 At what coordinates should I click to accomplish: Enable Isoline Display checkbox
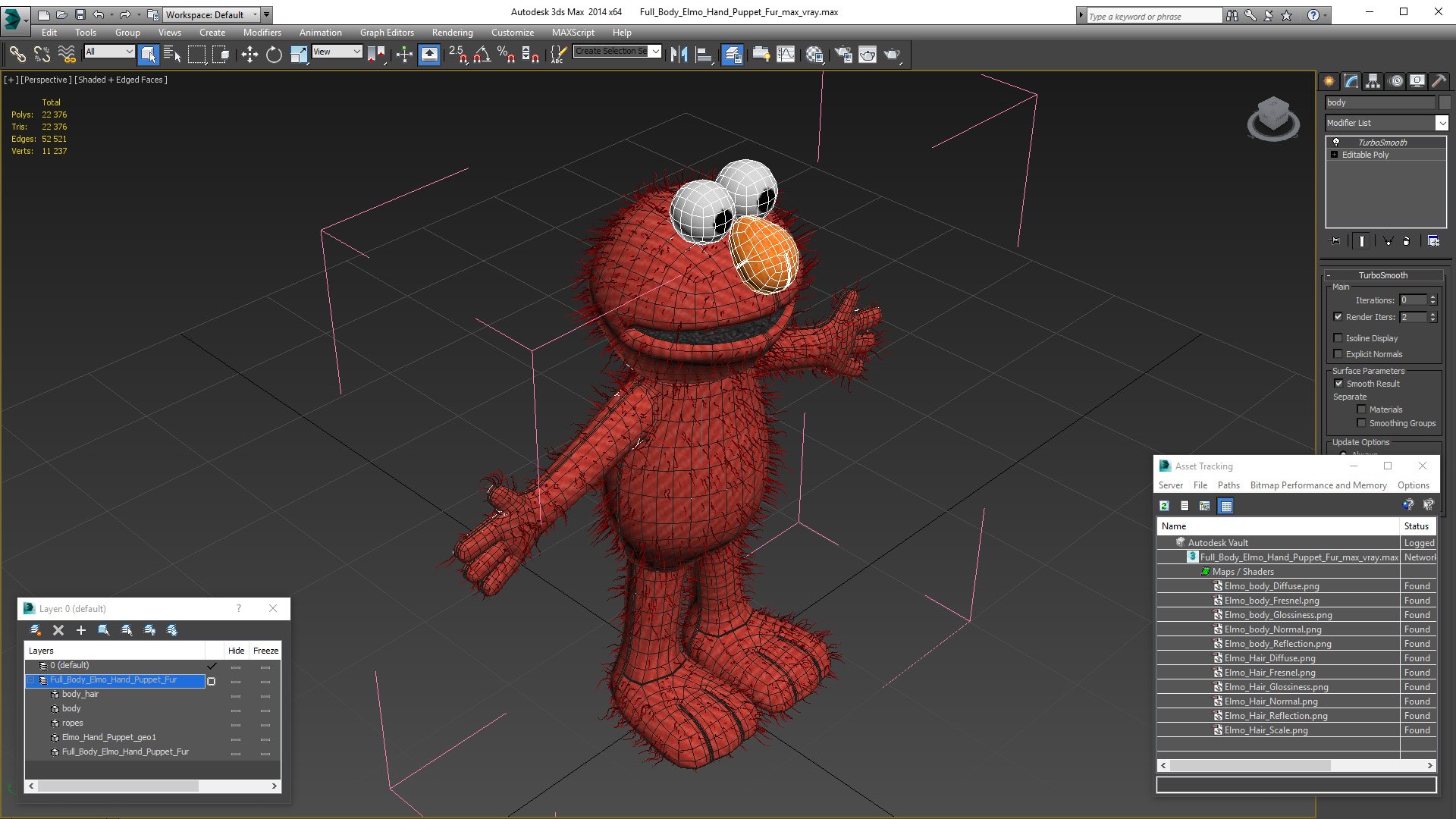[x=1338, y=338]
